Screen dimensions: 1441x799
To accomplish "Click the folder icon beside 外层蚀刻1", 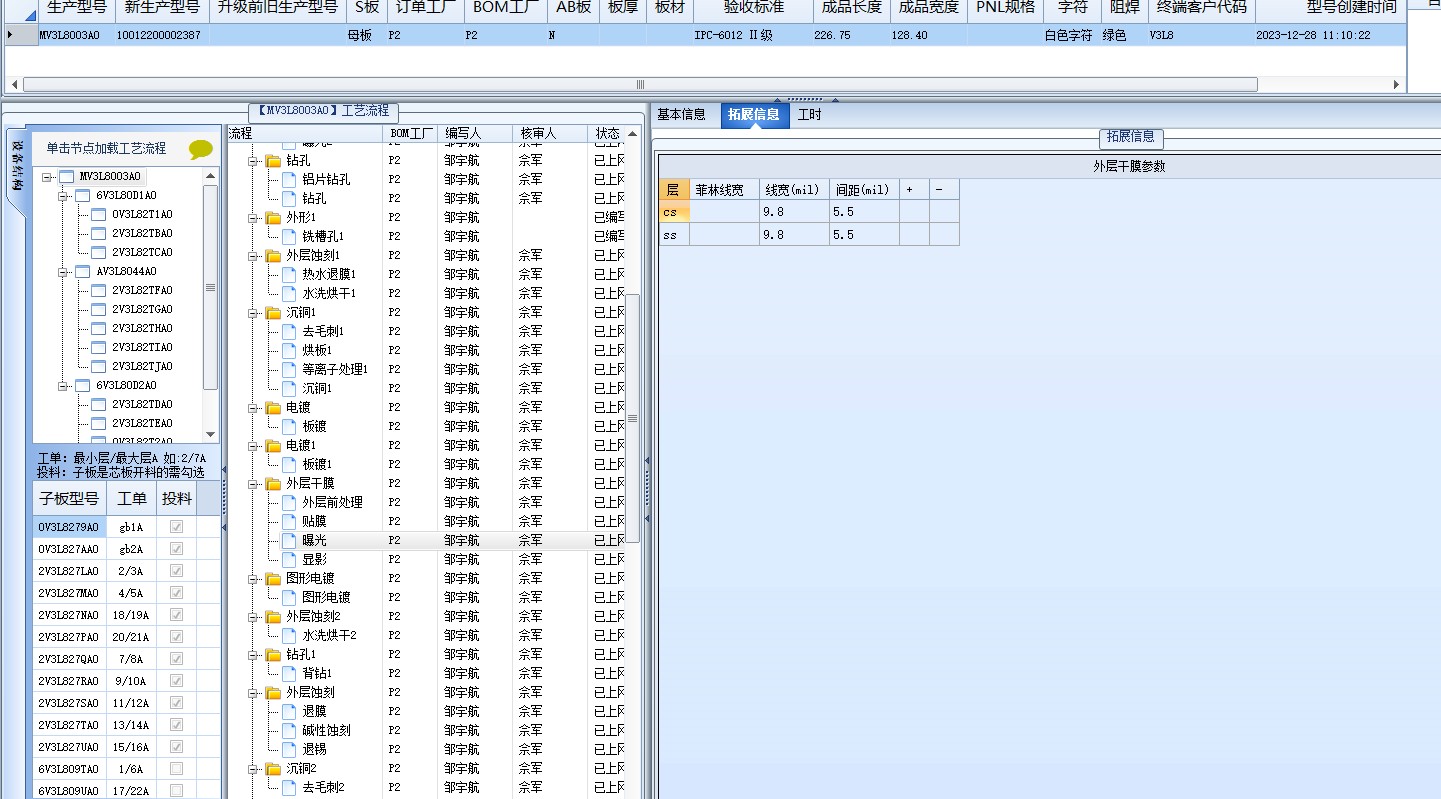I will tap(273, 255).
